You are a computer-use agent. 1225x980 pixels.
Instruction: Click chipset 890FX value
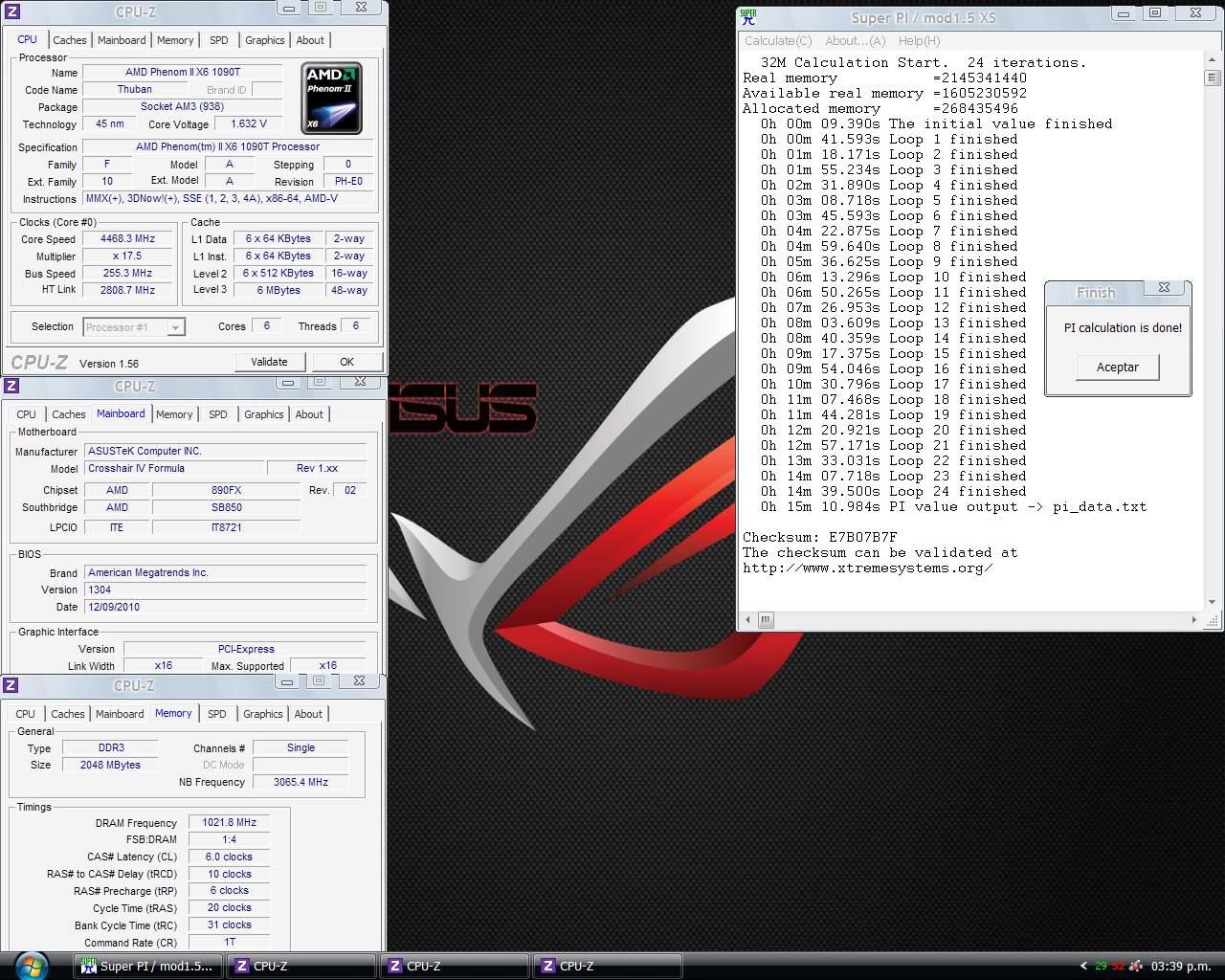[227, 490]
